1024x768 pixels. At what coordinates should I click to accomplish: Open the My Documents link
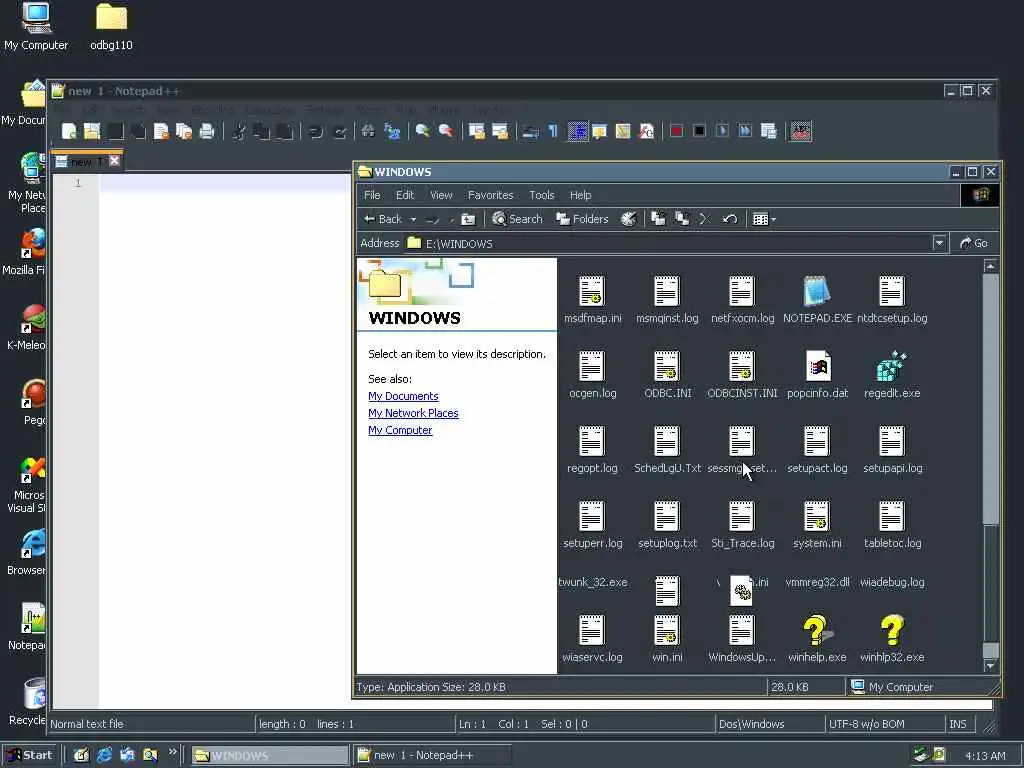pyautogui.click(x=403, y=396)
